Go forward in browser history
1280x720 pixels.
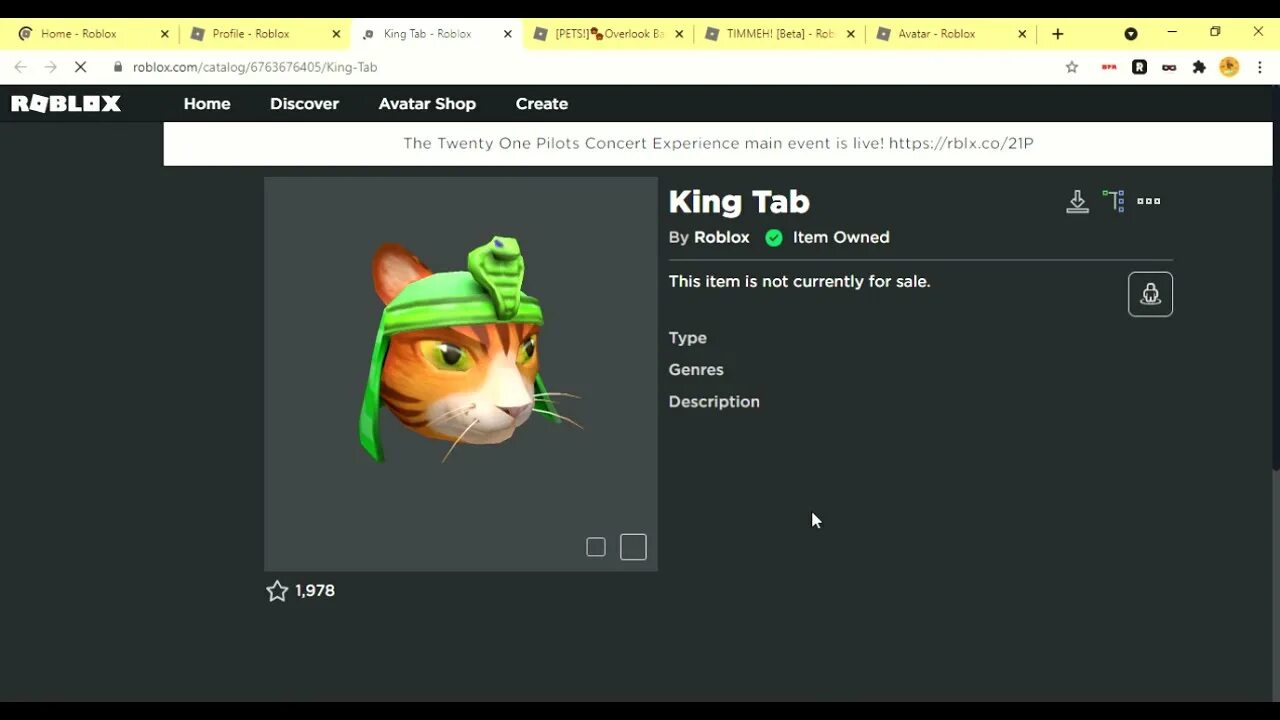click(x=51, y=67)
